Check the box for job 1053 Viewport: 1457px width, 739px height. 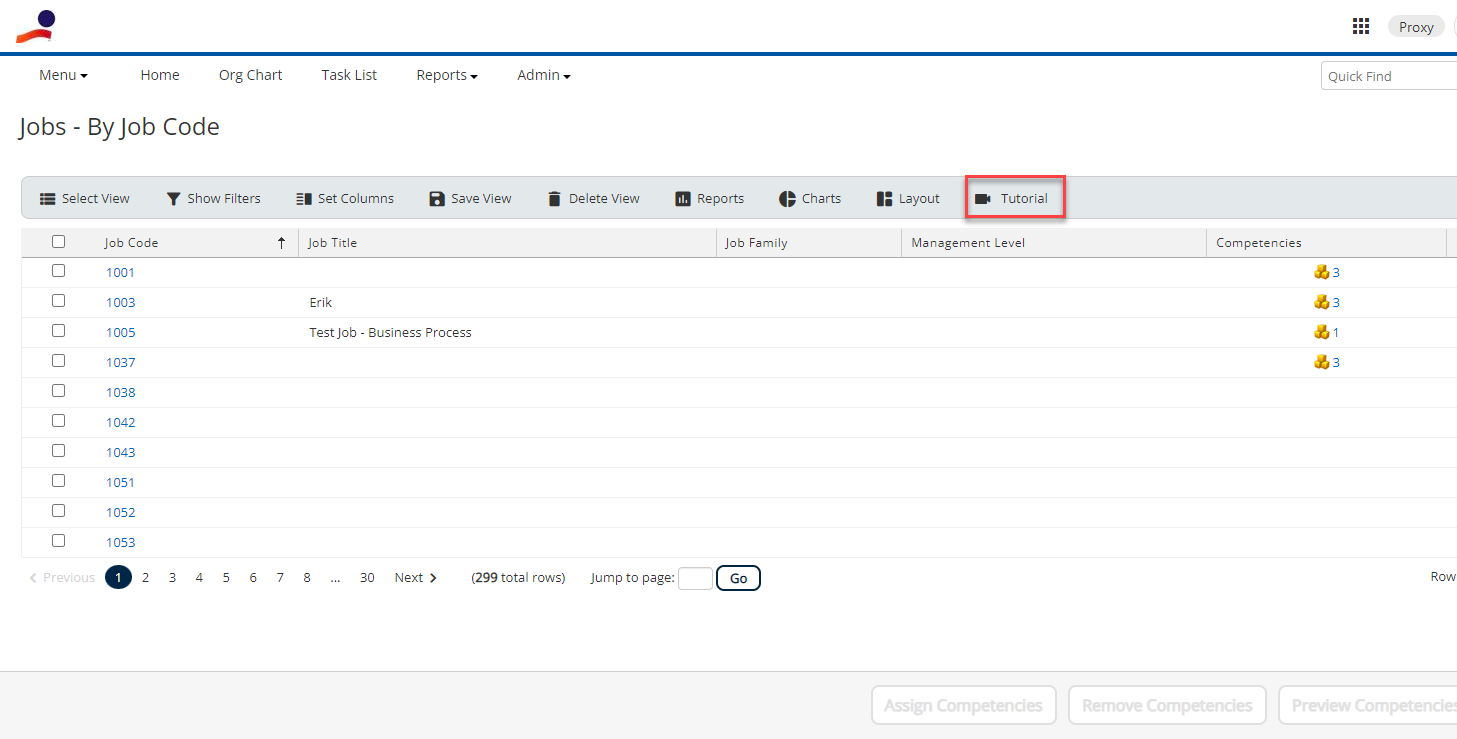(x=58, y=541)
